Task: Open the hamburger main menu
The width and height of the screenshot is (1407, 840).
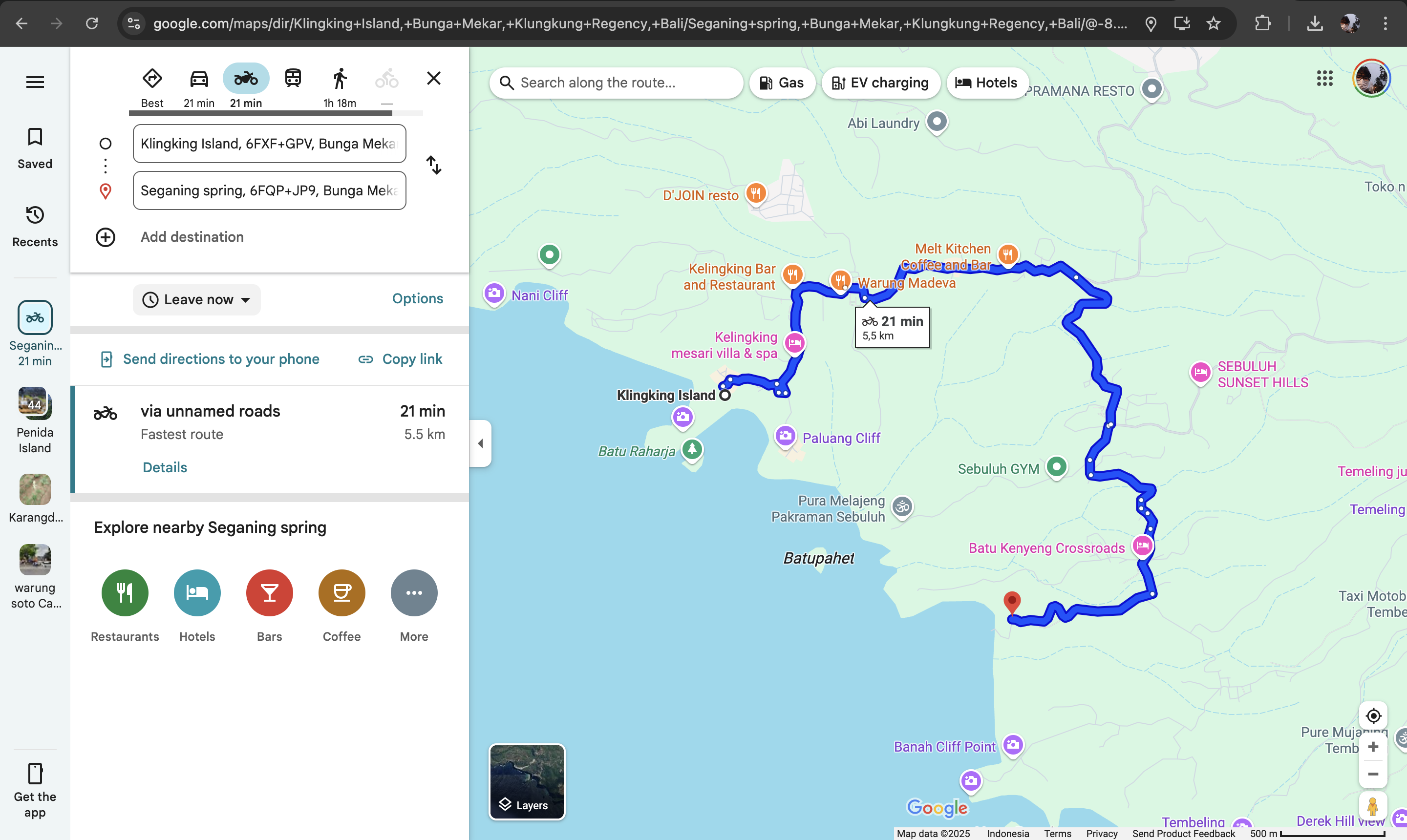Action: click(x=35, y=82)
